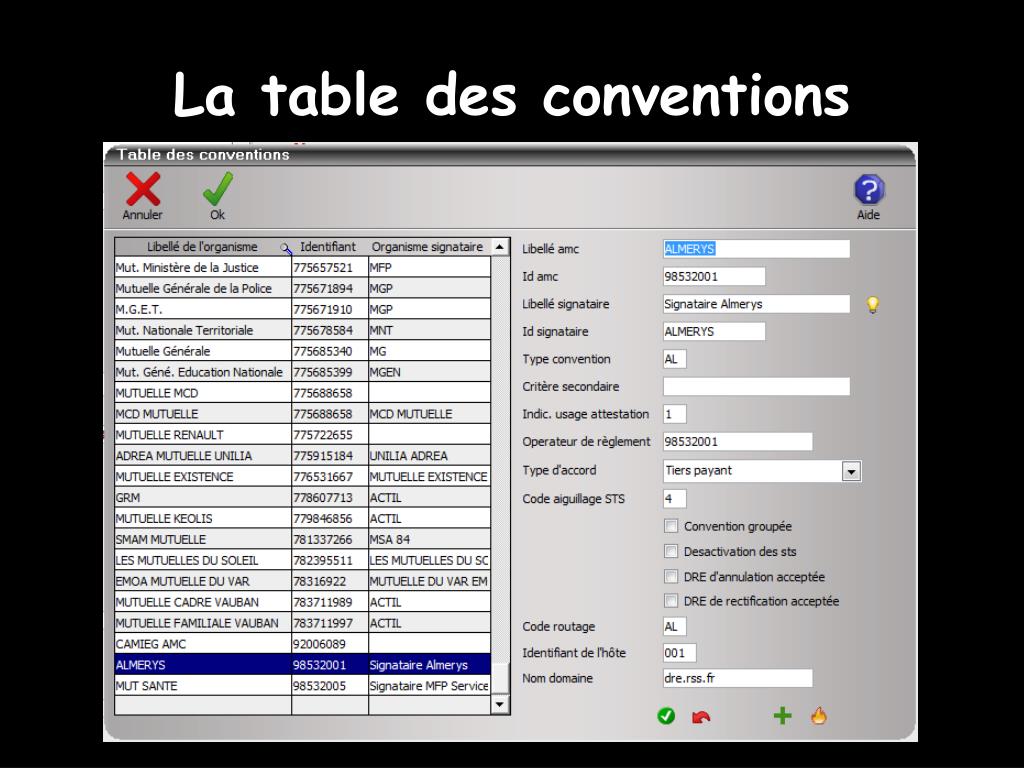Click the Identifiant de l'hôte field
Viewport: 1024px width, 768px height.
pos(679,652)
